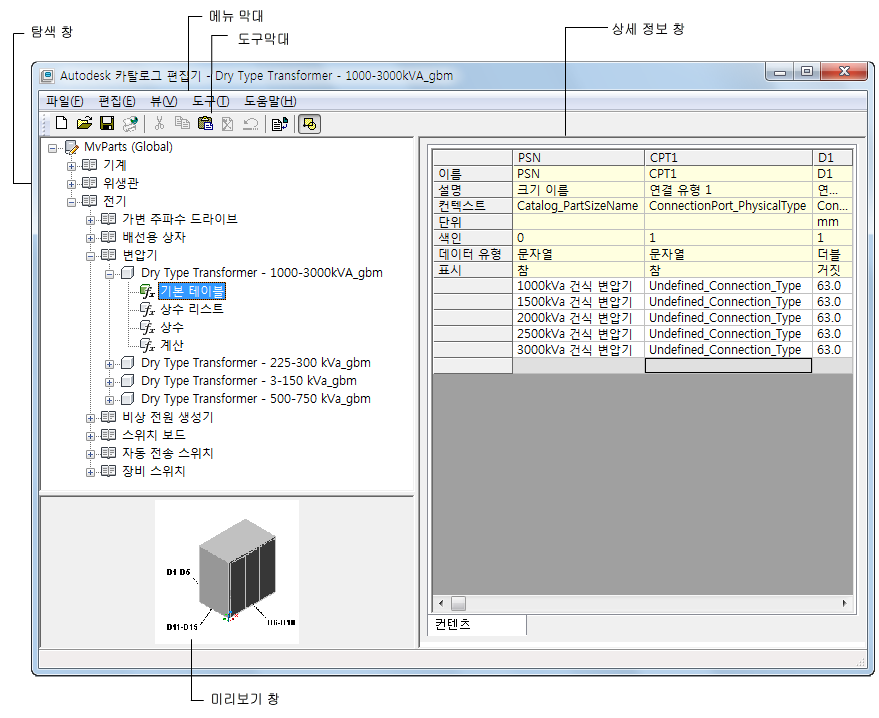The image size is (879, 718).
Task: Select the 상수 리스트 tree item
Action: click(192, 309)
